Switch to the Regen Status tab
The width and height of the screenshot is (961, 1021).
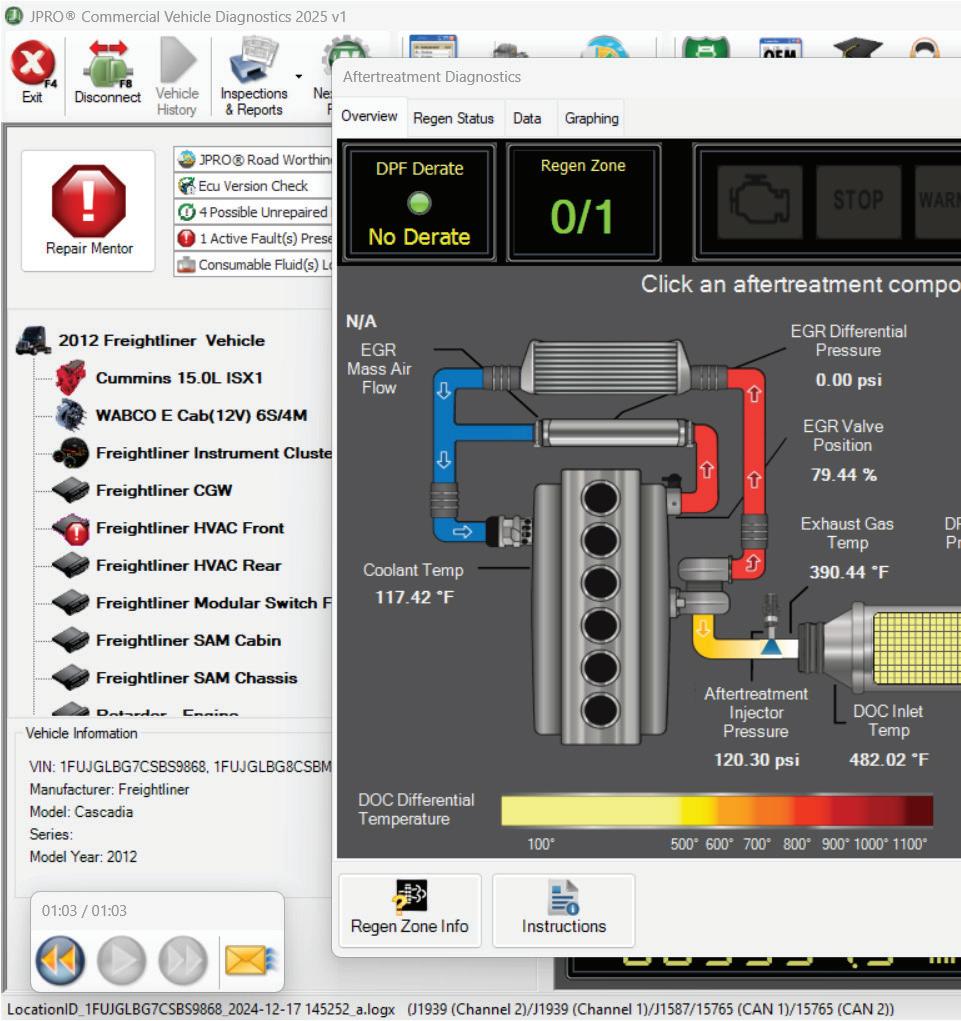453,119
